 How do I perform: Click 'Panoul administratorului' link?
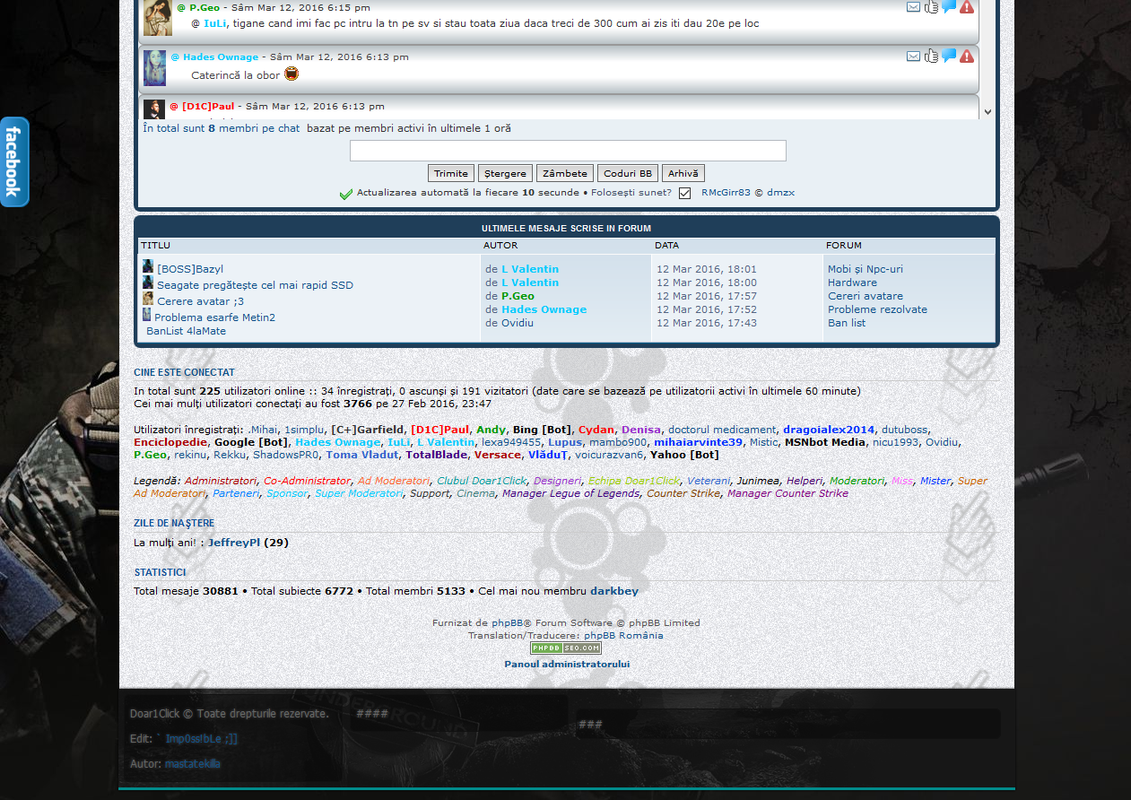click(567, 664)
